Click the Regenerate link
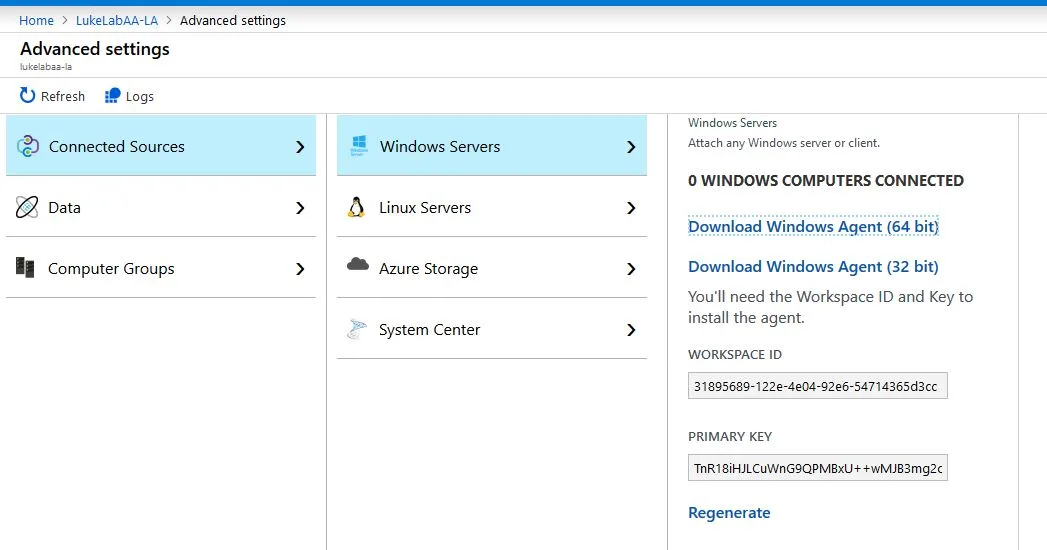This screenshot has width=1047, height=550. 729,513
